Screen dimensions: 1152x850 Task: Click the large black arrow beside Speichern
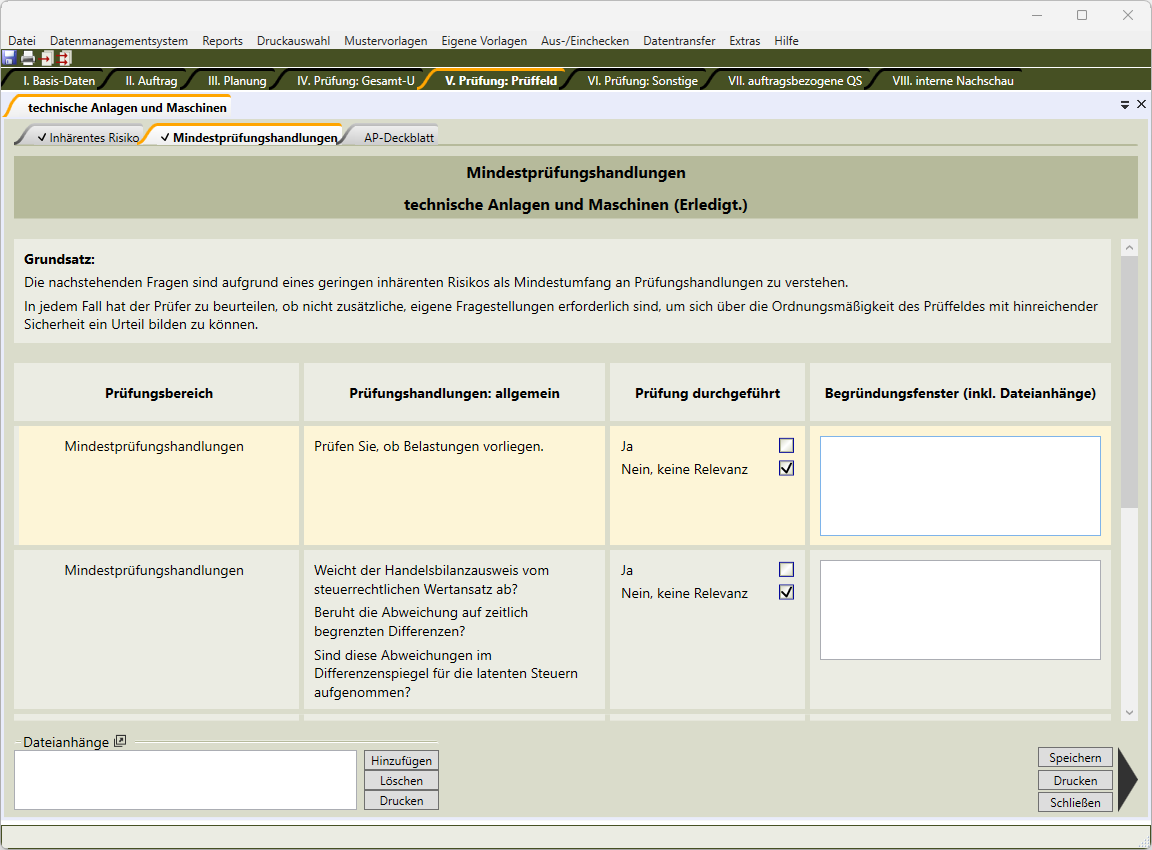pos(1127,780)
